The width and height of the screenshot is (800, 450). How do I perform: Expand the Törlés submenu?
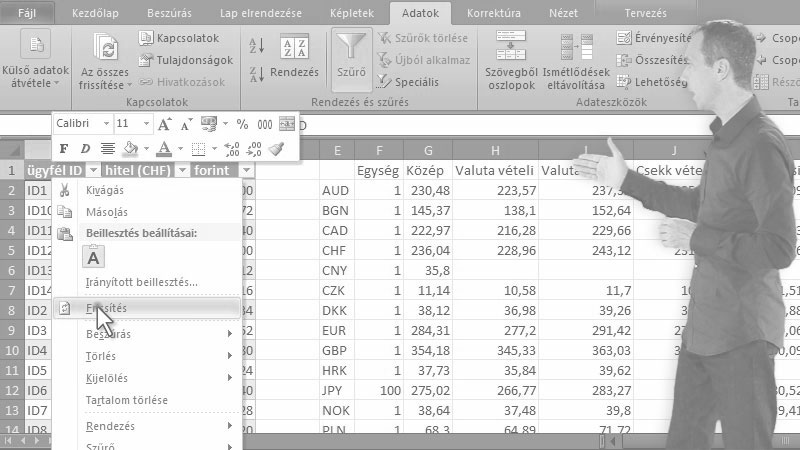pyautogui.click(x=147, y=356)
